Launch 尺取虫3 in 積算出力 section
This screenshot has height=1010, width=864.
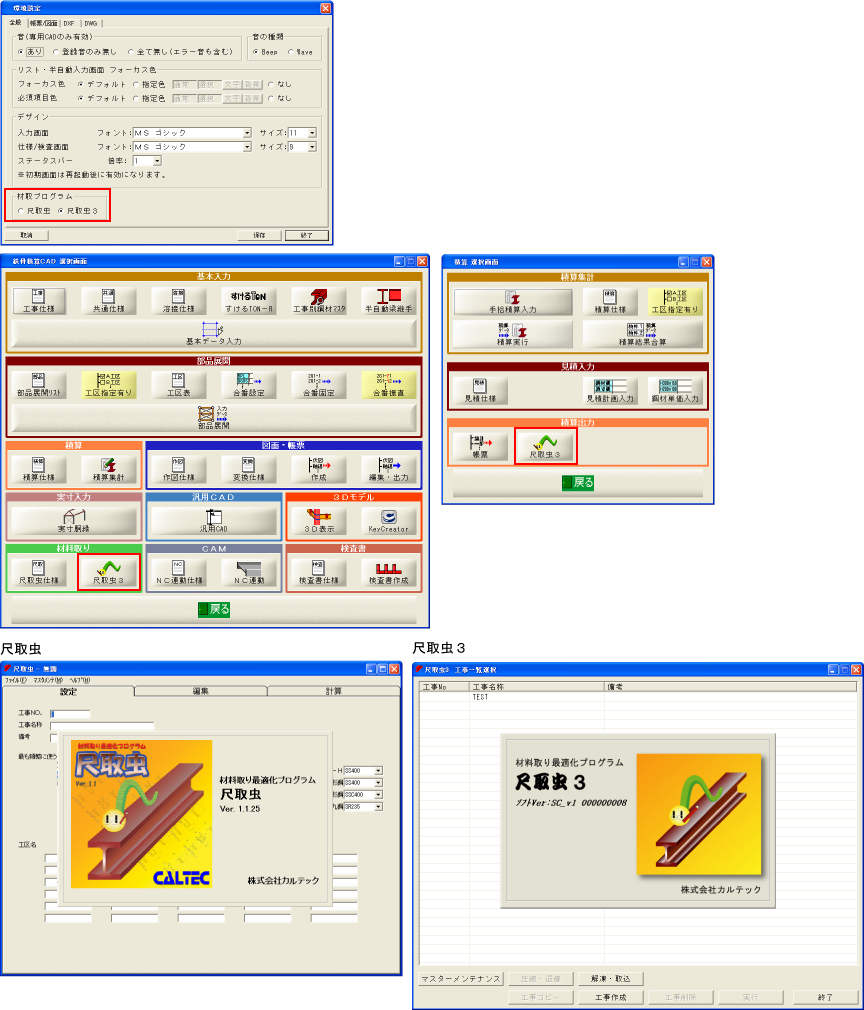point(545,446)
